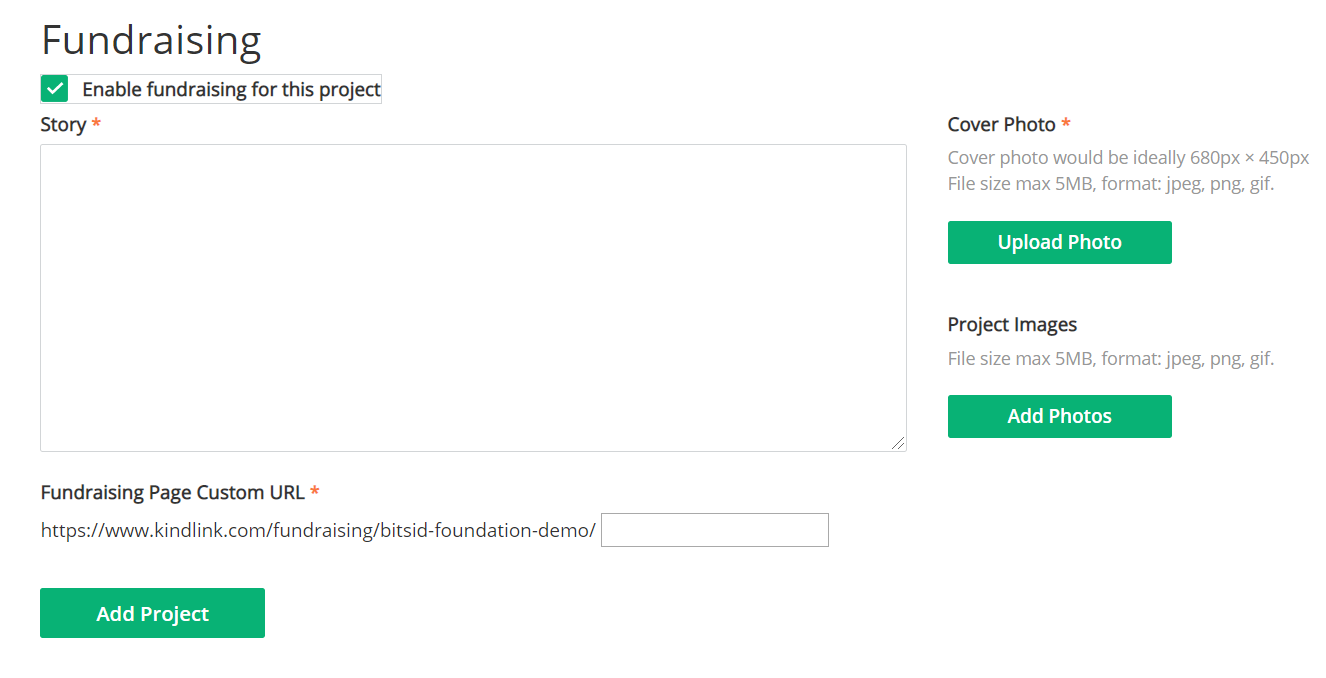Screen dimensions: 1326x678
Task: Click the file size hint under Project Images
Action: pos(1111,358)
